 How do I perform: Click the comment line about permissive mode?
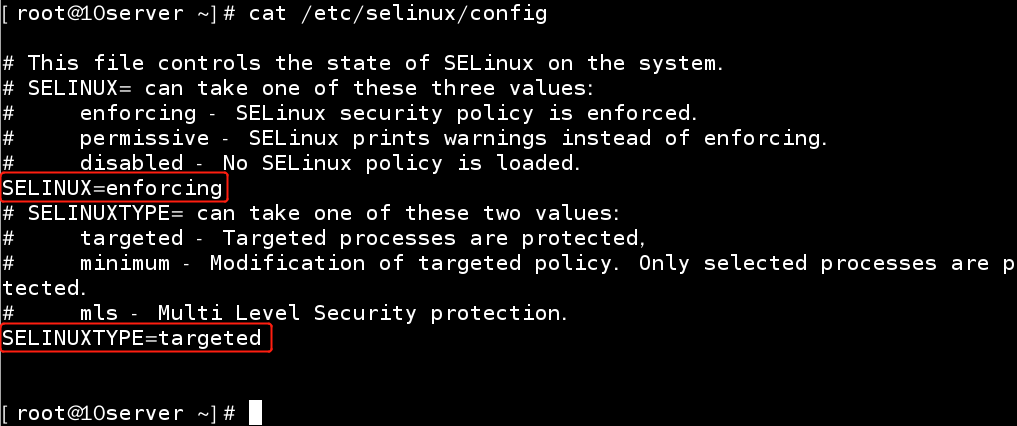(x=415, y=139)
